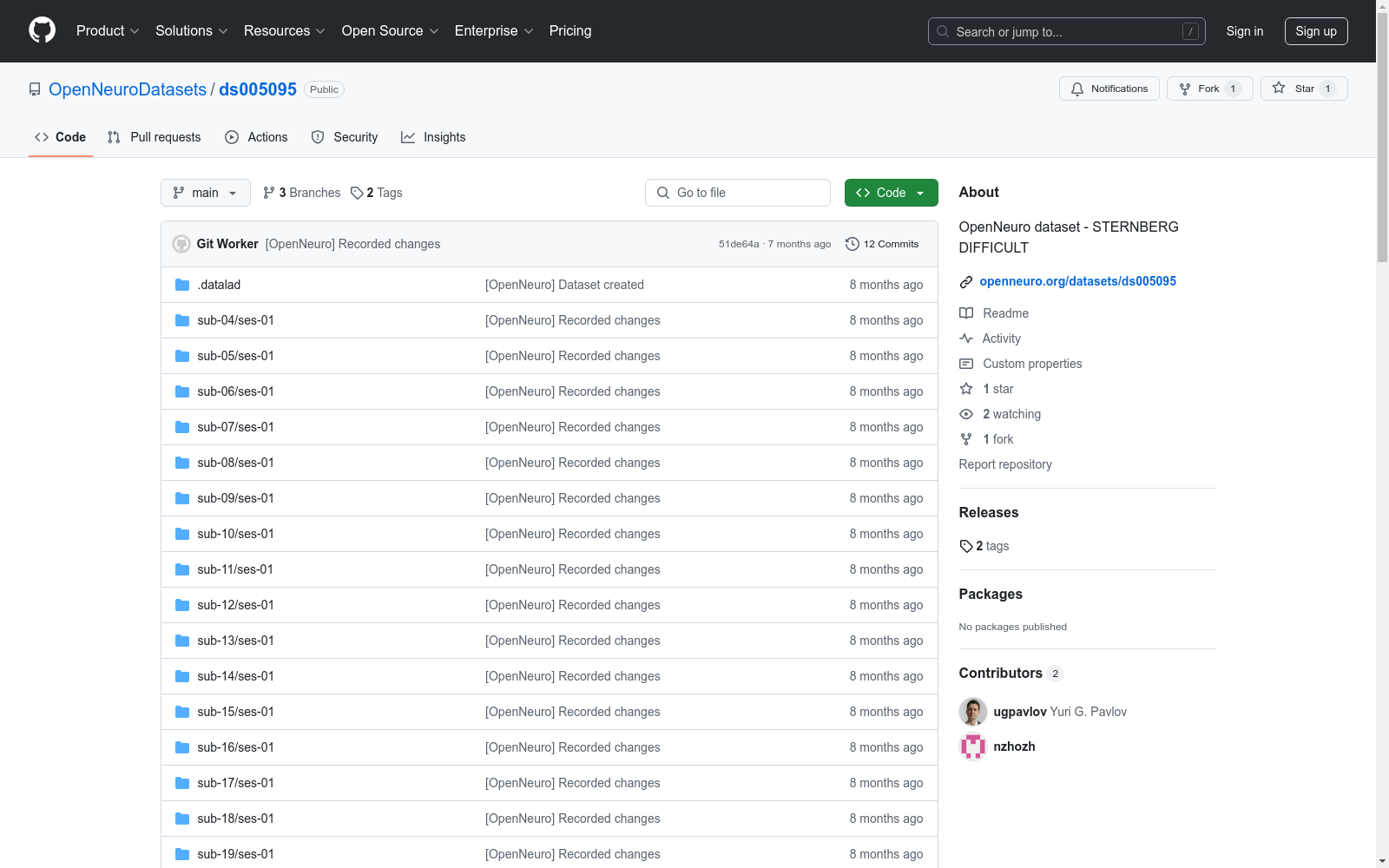Open the sub-16/ses-01 folder icon
The height and width of the screenshot is (868, 1389).
(x=182, y=747)
